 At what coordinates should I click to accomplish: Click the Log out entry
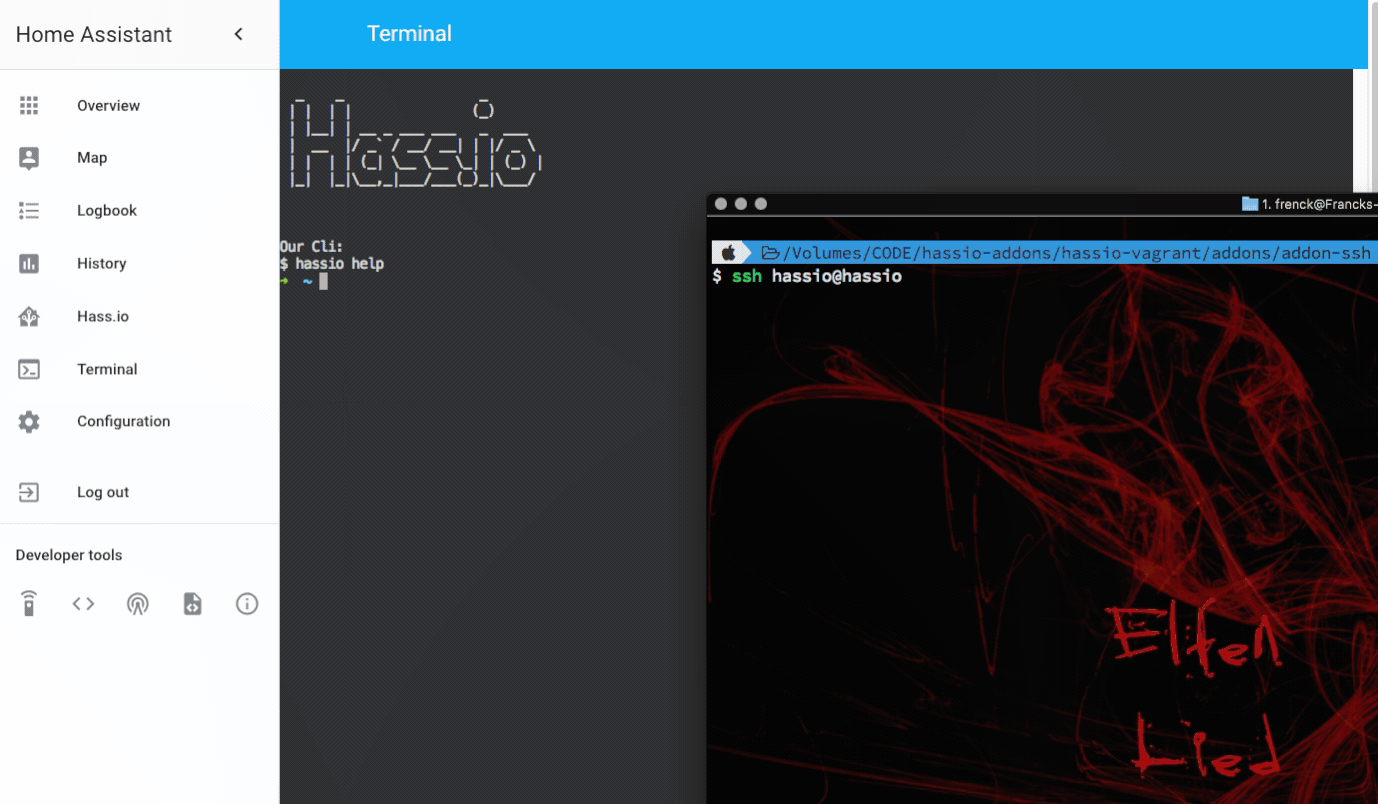(x=102, y=492)
